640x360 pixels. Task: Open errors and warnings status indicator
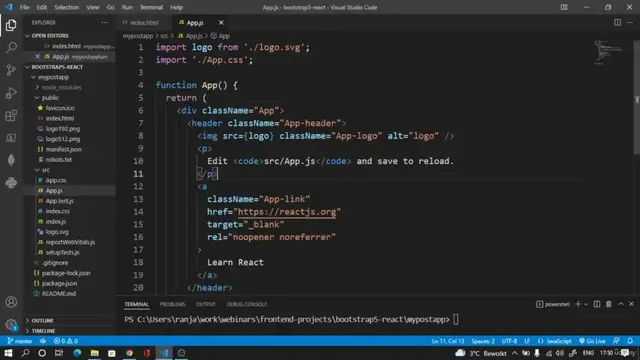coord(66,341)
